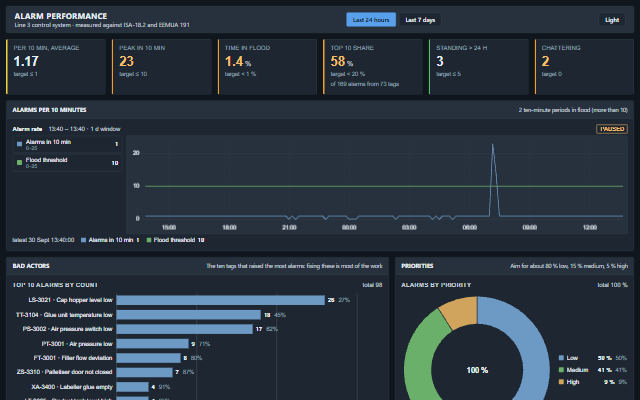Click the 100 % donut center label
This screenshot has height=400, width=640.
[477, 370]
